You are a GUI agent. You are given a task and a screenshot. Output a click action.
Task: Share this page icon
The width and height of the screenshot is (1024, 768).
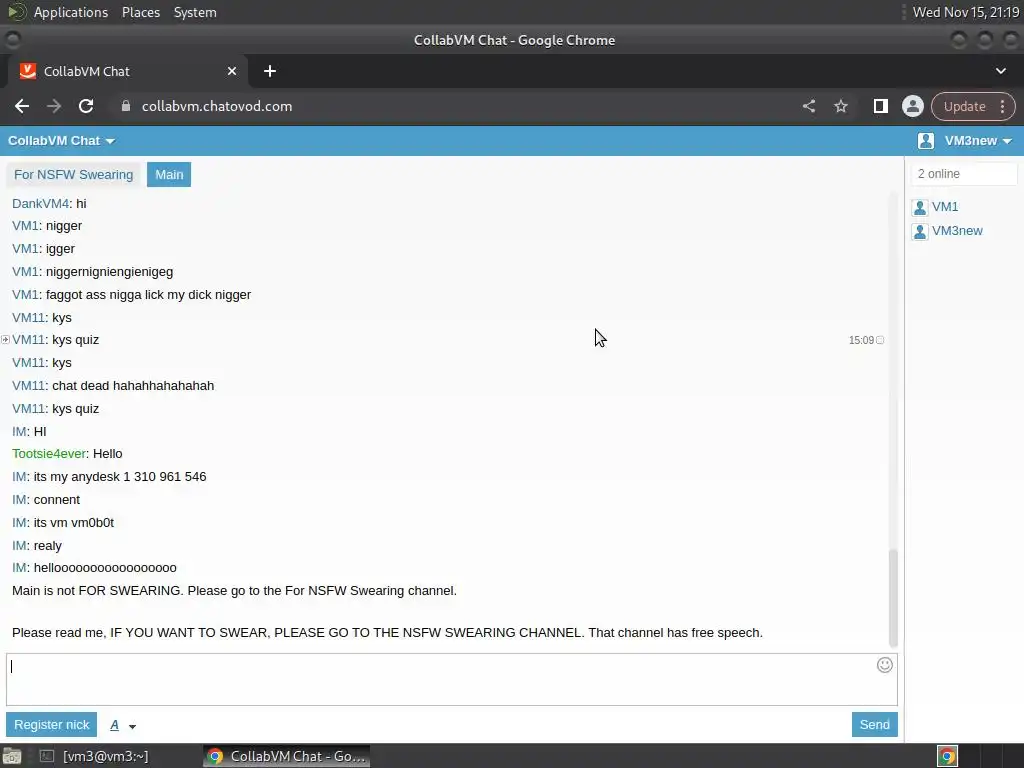click(x=809, y=106)
